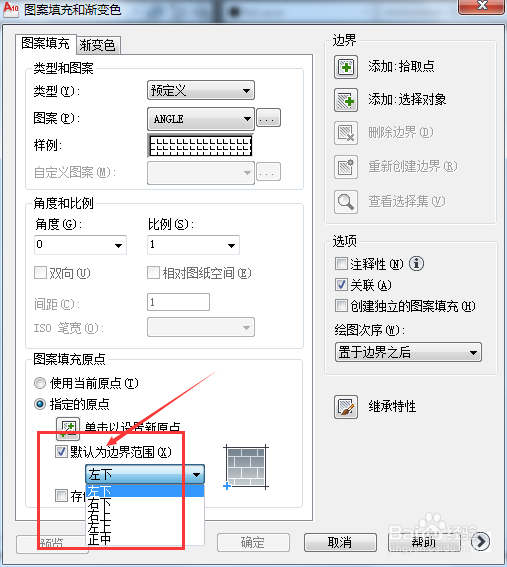Uncheck the 关联 checkbox
This screenshot has height=567, width=507.
341,285
